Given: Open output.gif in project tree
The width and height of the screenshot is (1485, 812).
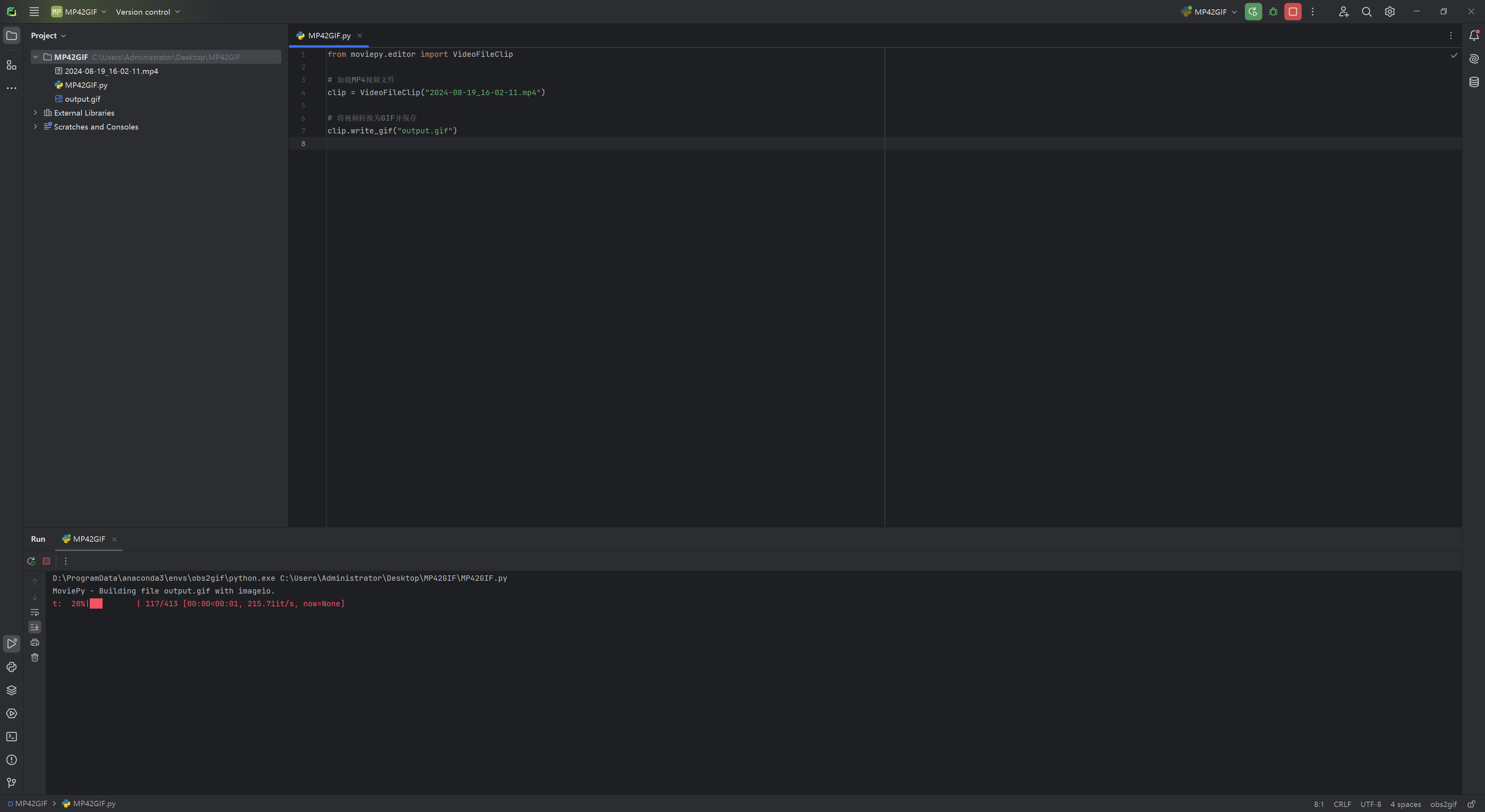Looking at the screenshot, I should click(82, 99).
